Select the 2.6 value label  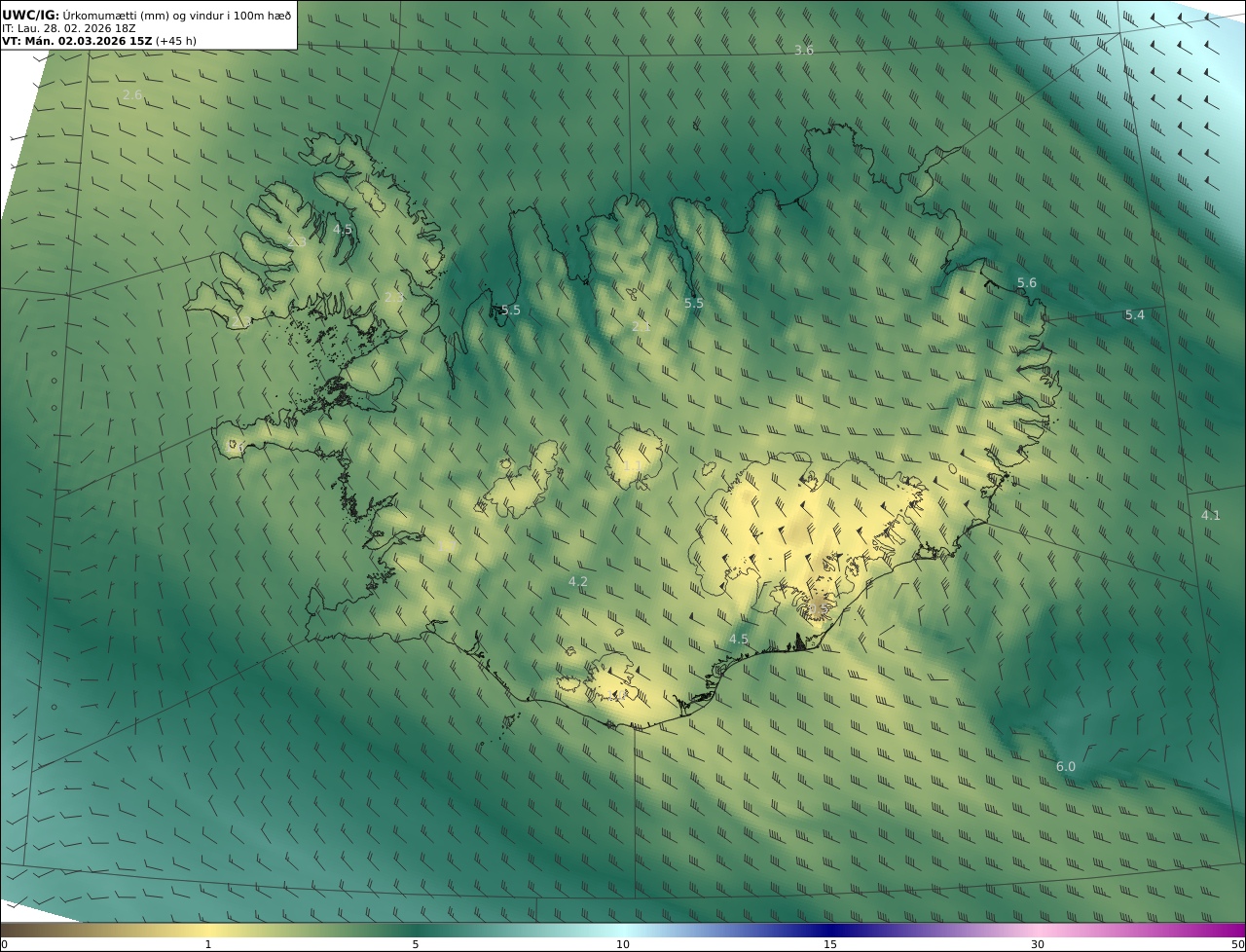coord(132,94)
